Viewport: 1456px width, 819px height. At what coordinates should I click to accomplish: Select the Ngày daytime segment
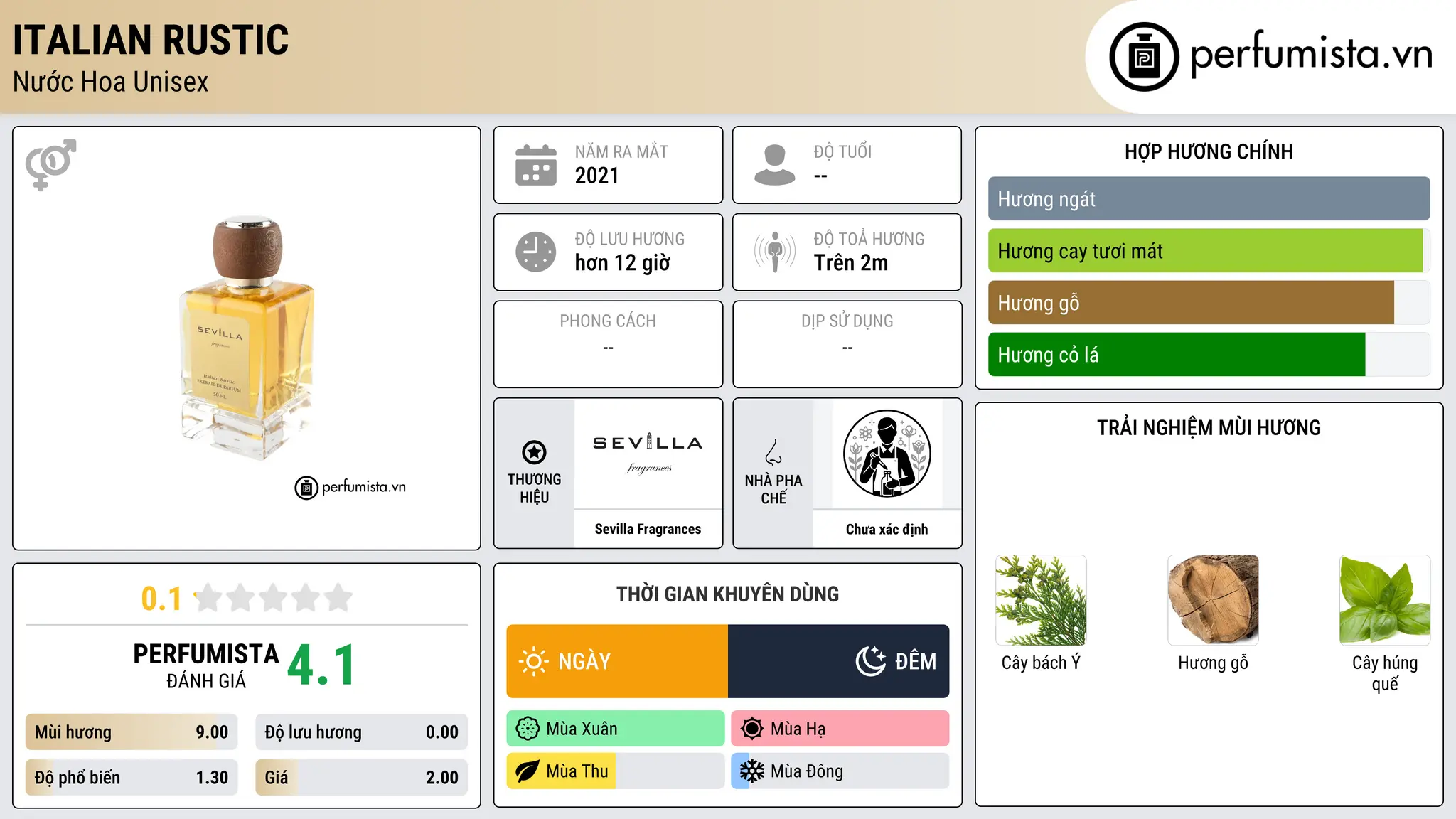pos(617,661)
